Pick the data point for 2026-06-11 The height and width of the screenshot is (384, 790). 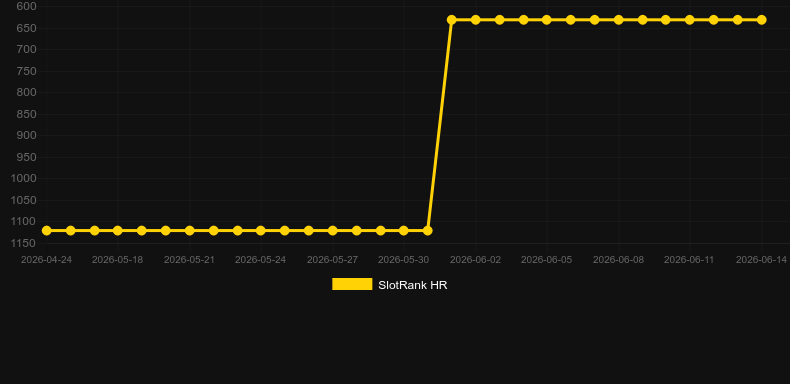(690, 20)
